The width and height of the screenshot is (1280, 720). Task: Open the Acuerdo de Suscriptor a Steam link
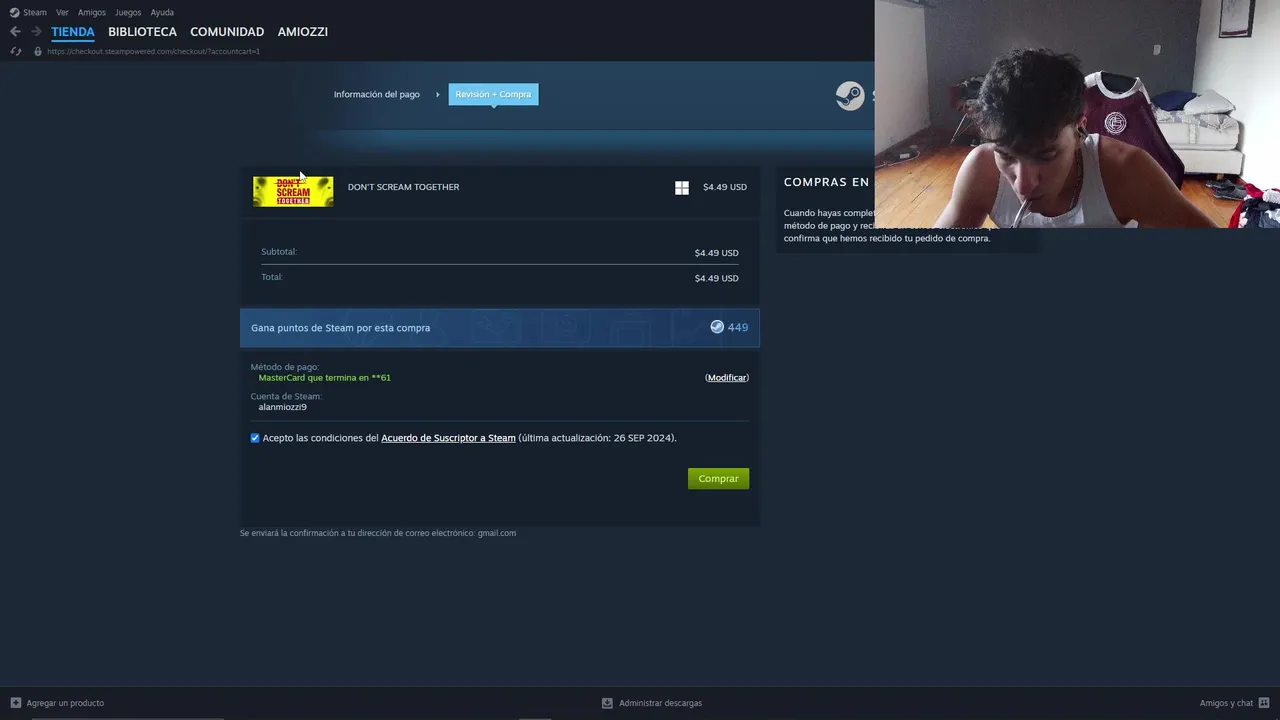[448, 438]
